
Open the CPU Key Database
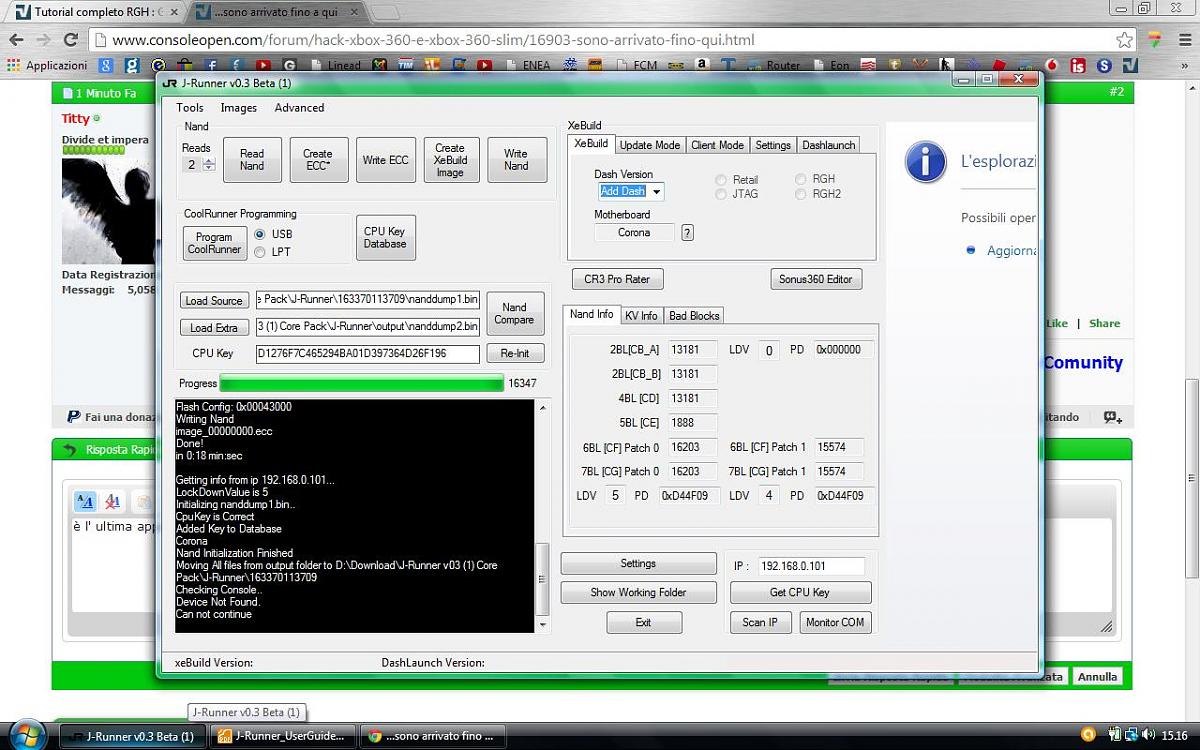(x=385, y=238)
